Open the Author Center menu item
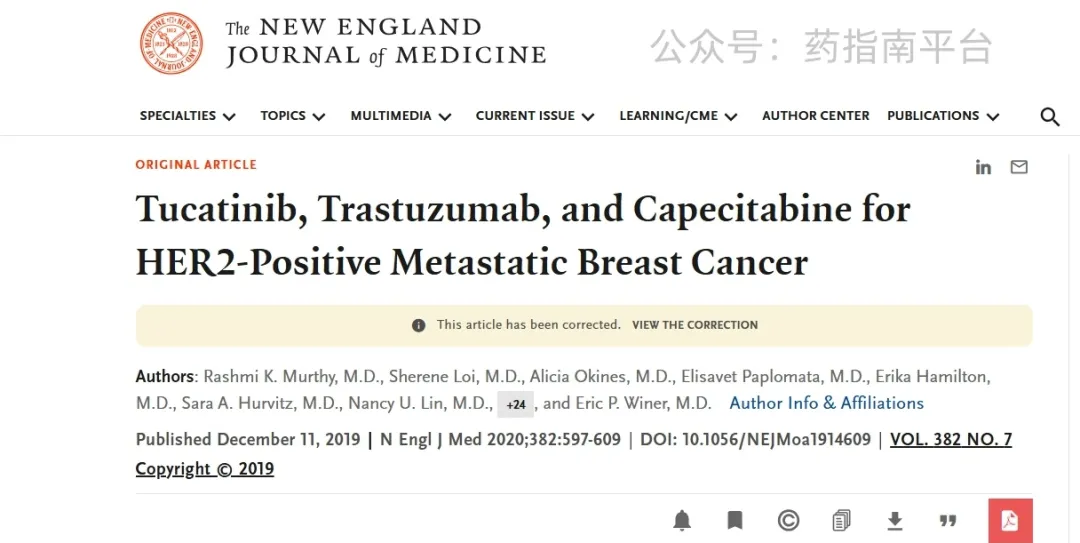Viewport: 1080px width, 543px height. coord(816,116)
